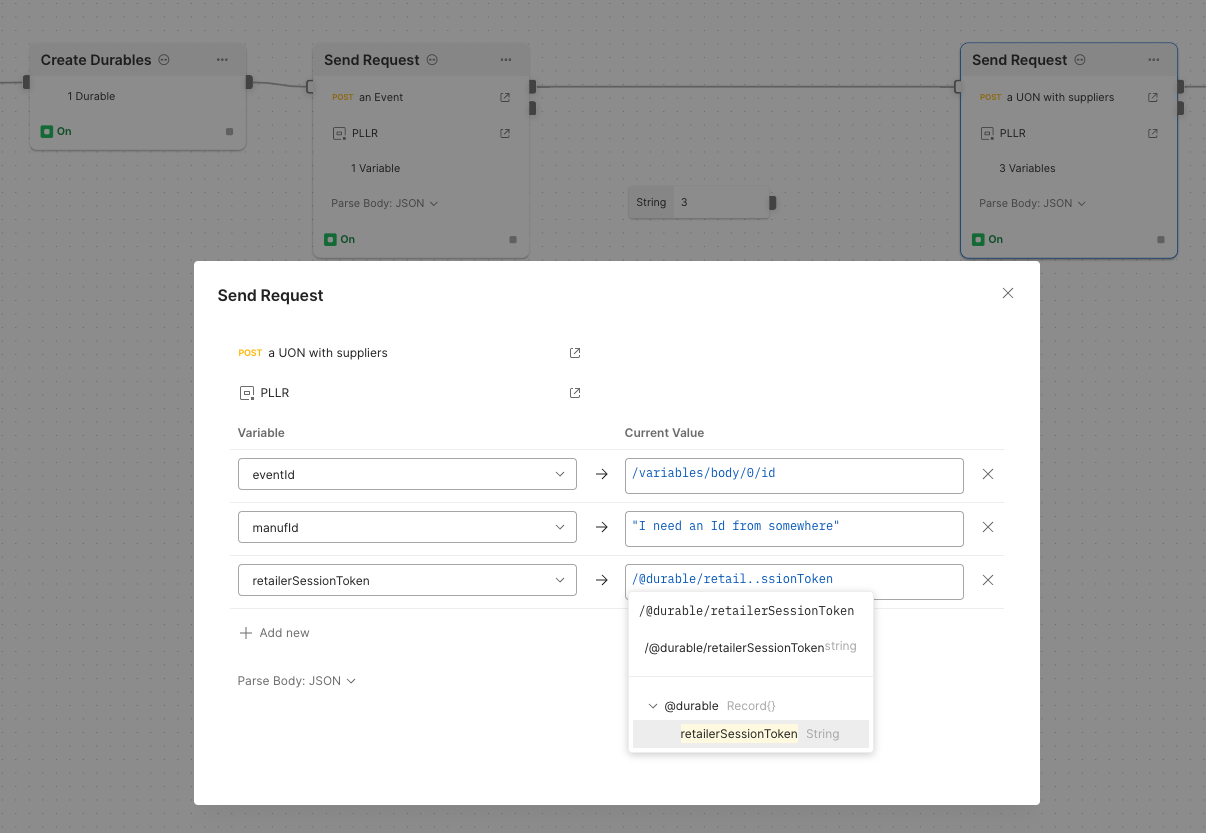Open the "a UON with suppliers" endpoint link
This screenshot has width=1206, height=833.
click(575, 352)
